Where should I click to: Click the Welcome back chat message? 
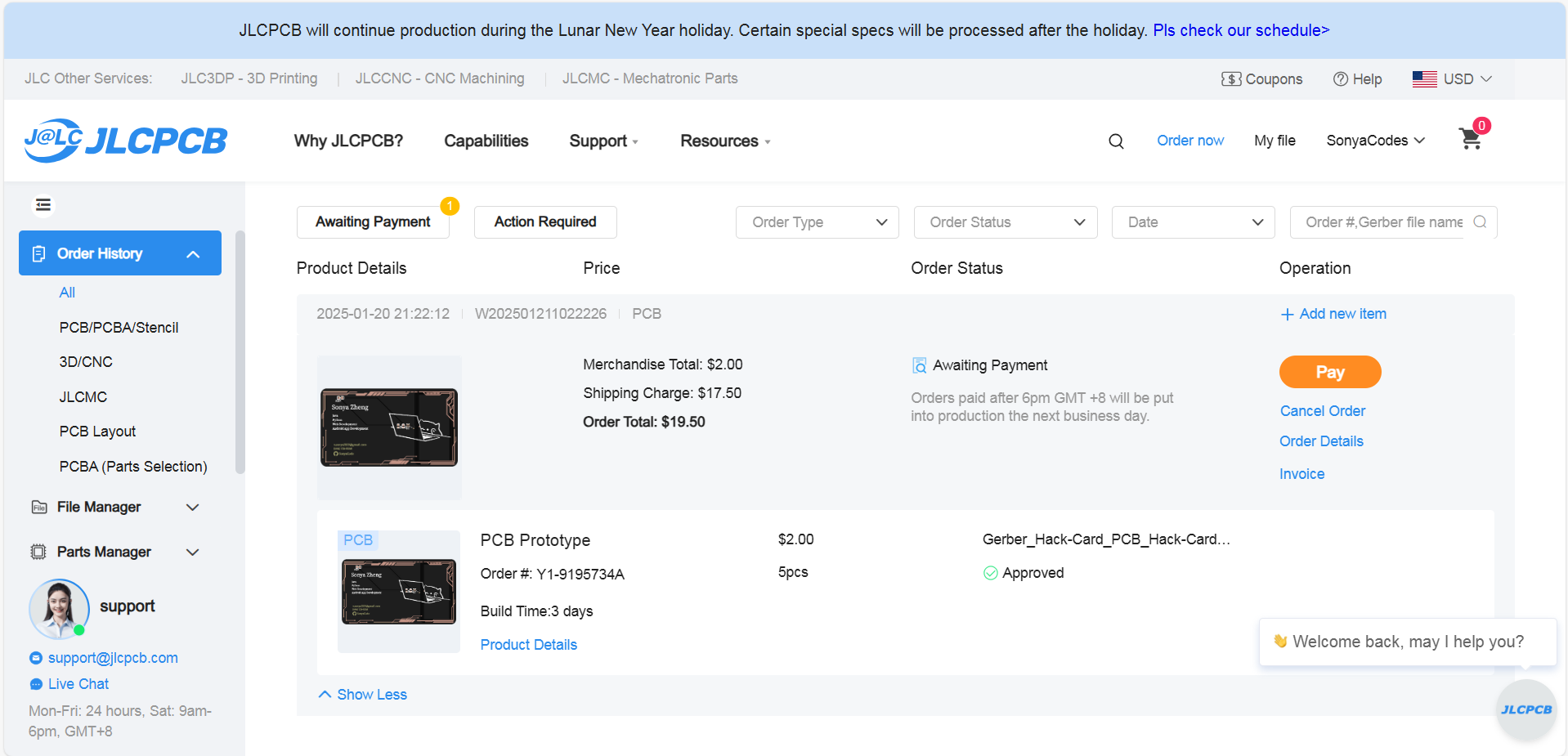click(x=1408, y=642)
